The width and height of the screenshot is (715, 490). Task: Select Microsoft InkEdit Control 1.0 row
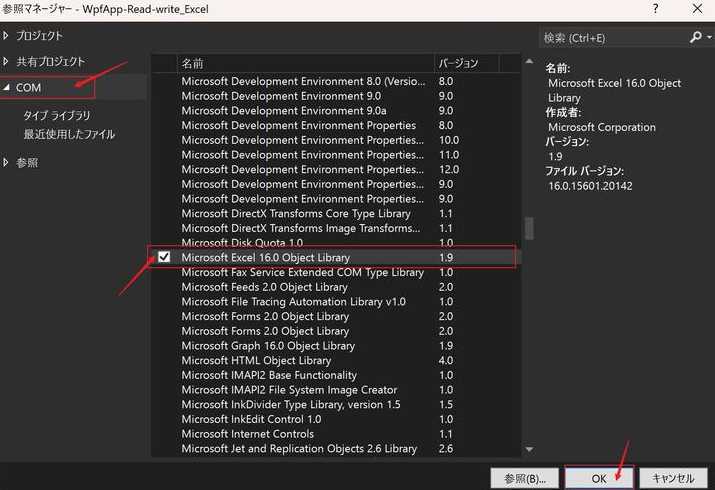(335, 419)
